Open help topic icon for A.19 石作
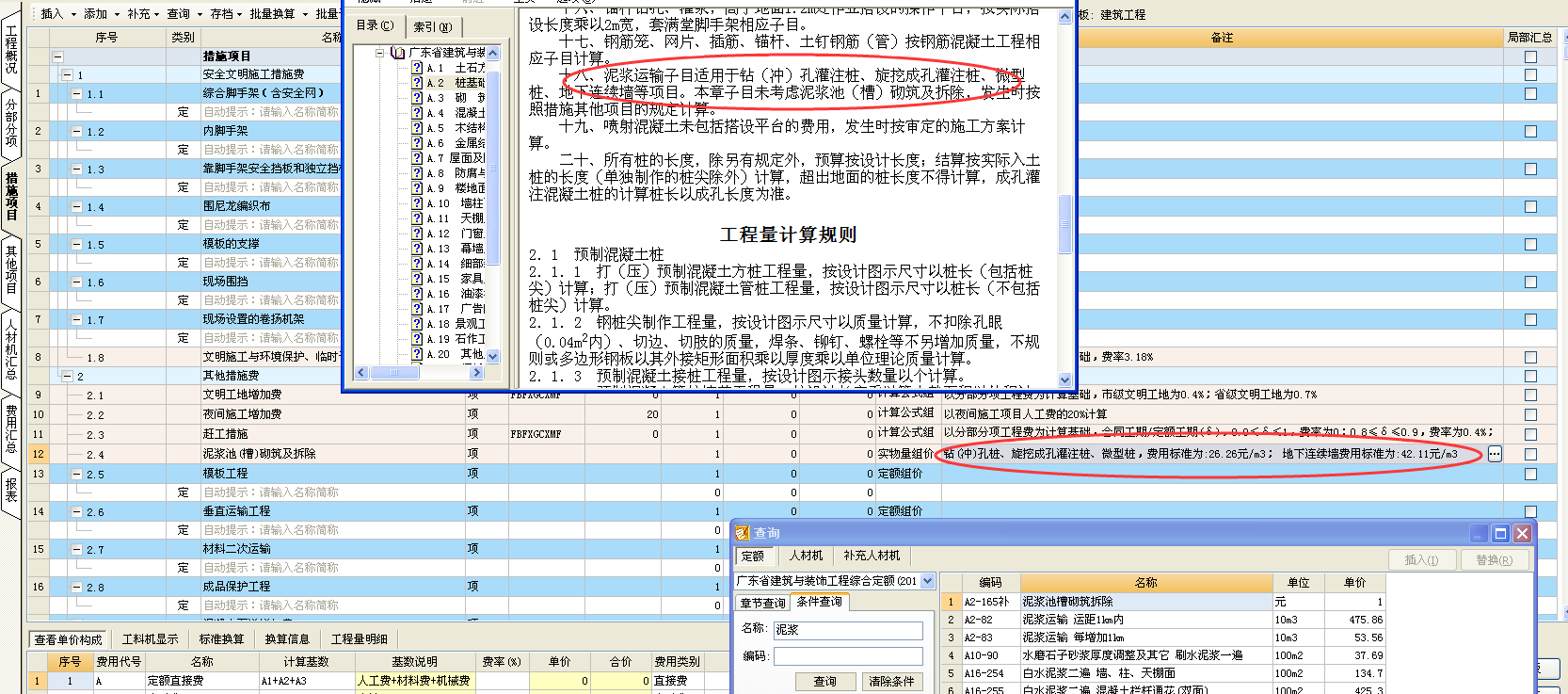This screenshot has height=694, width=1568. pyautogui.click(x=417, y=339)
